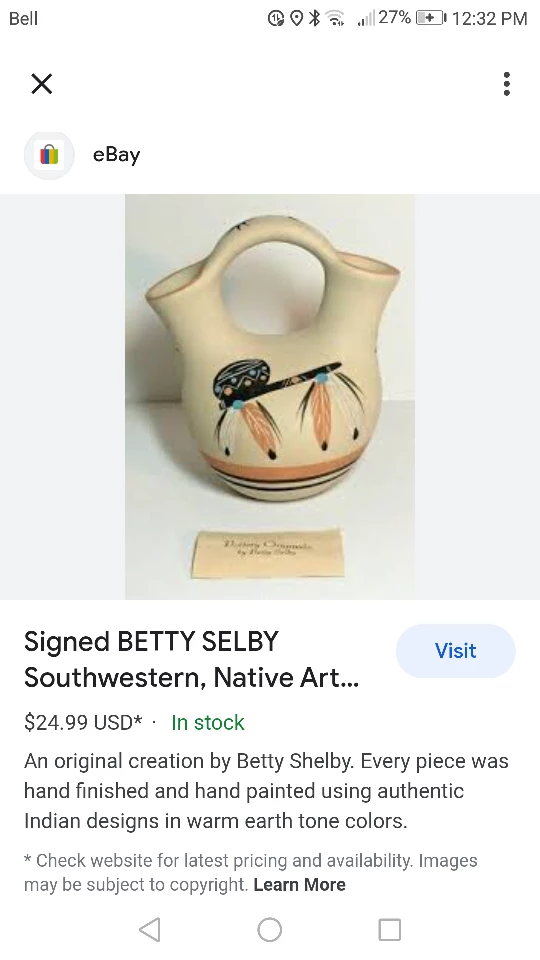Tap the In stock availability label
This screenshot has height=960, width=540.
(208, 722)
